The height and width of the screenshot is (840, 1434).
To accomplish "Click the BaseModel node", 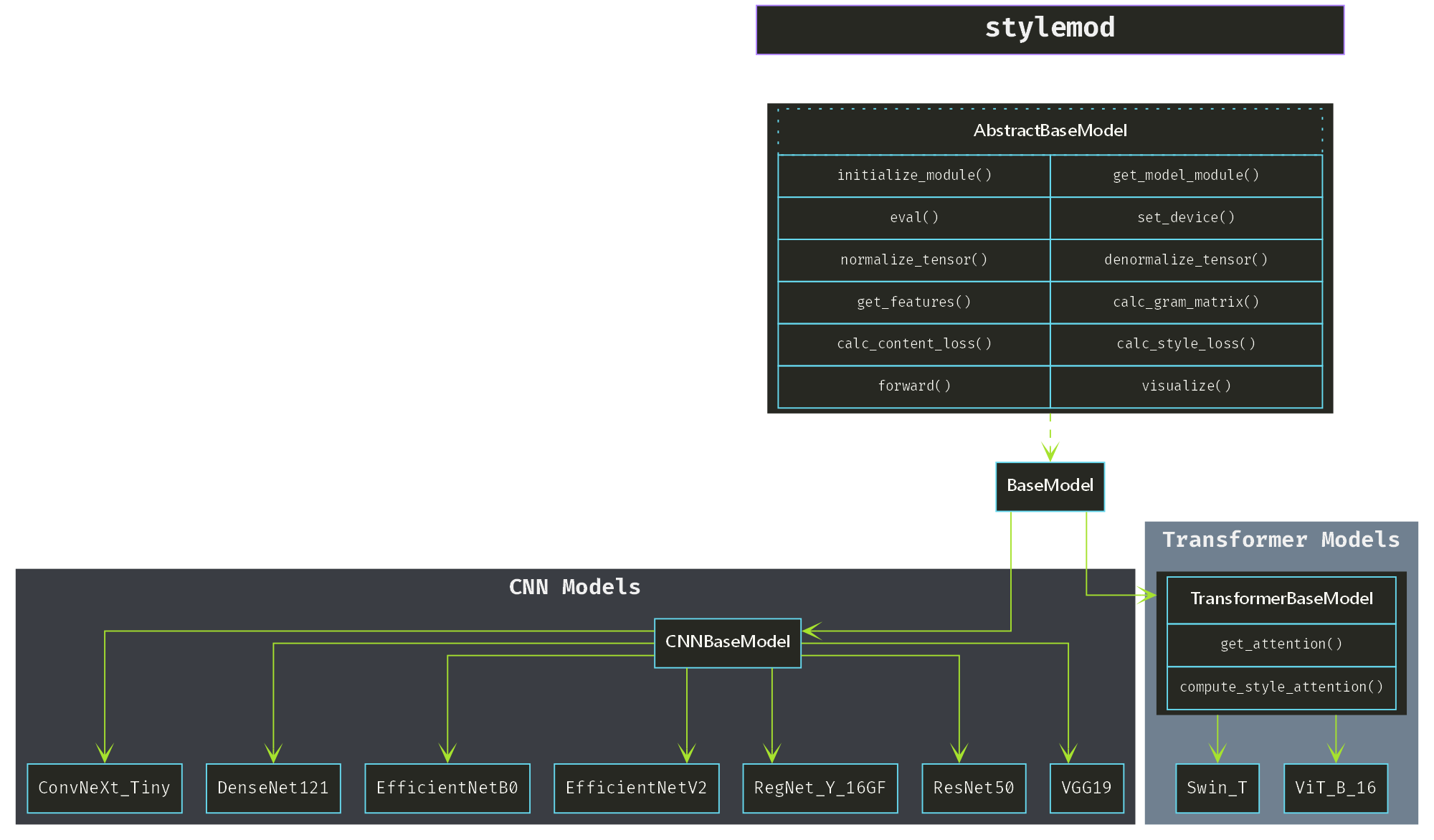I will tap(1050, 486).
